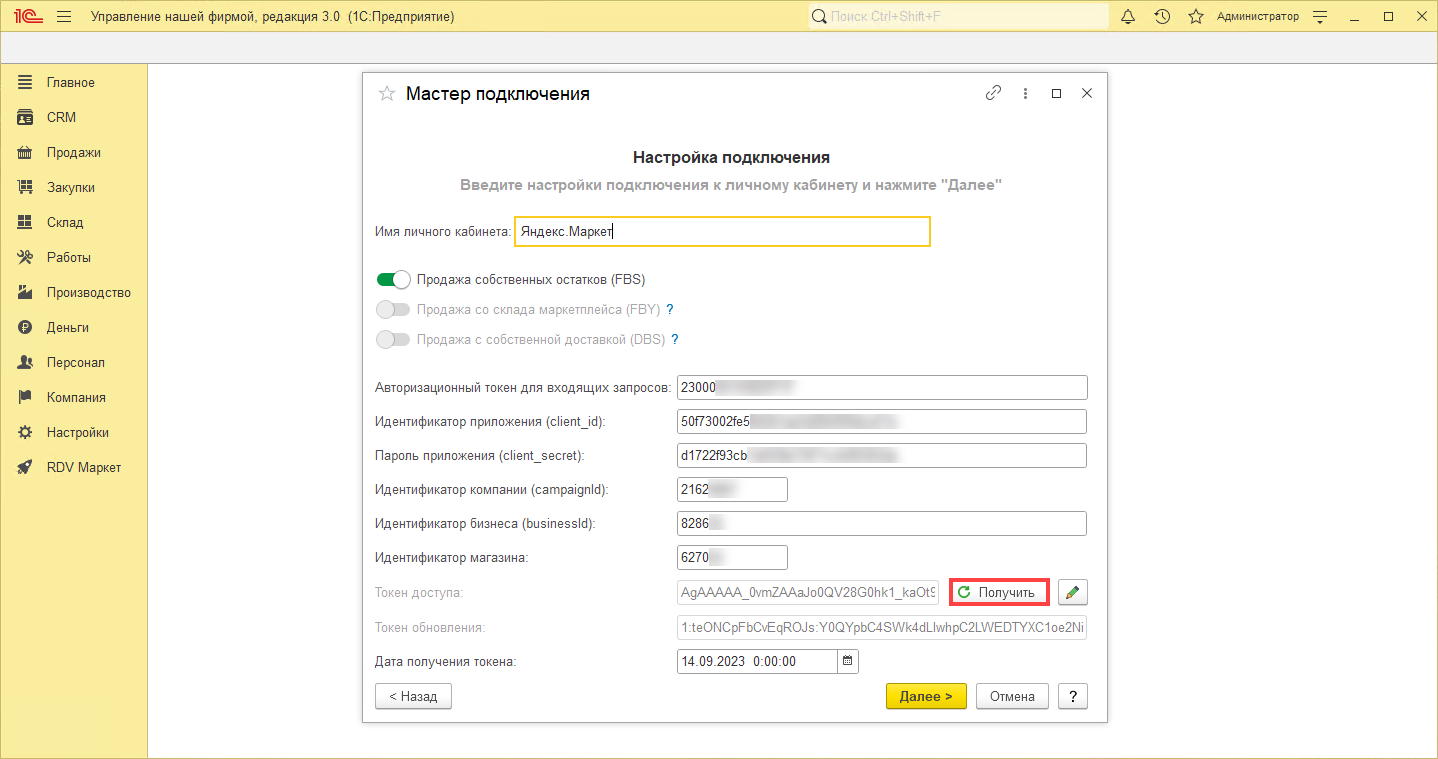Open the window settings dropdown near Администратор
The height and width of the screenshot is (759, 1438).
(x=1320, y=17)
